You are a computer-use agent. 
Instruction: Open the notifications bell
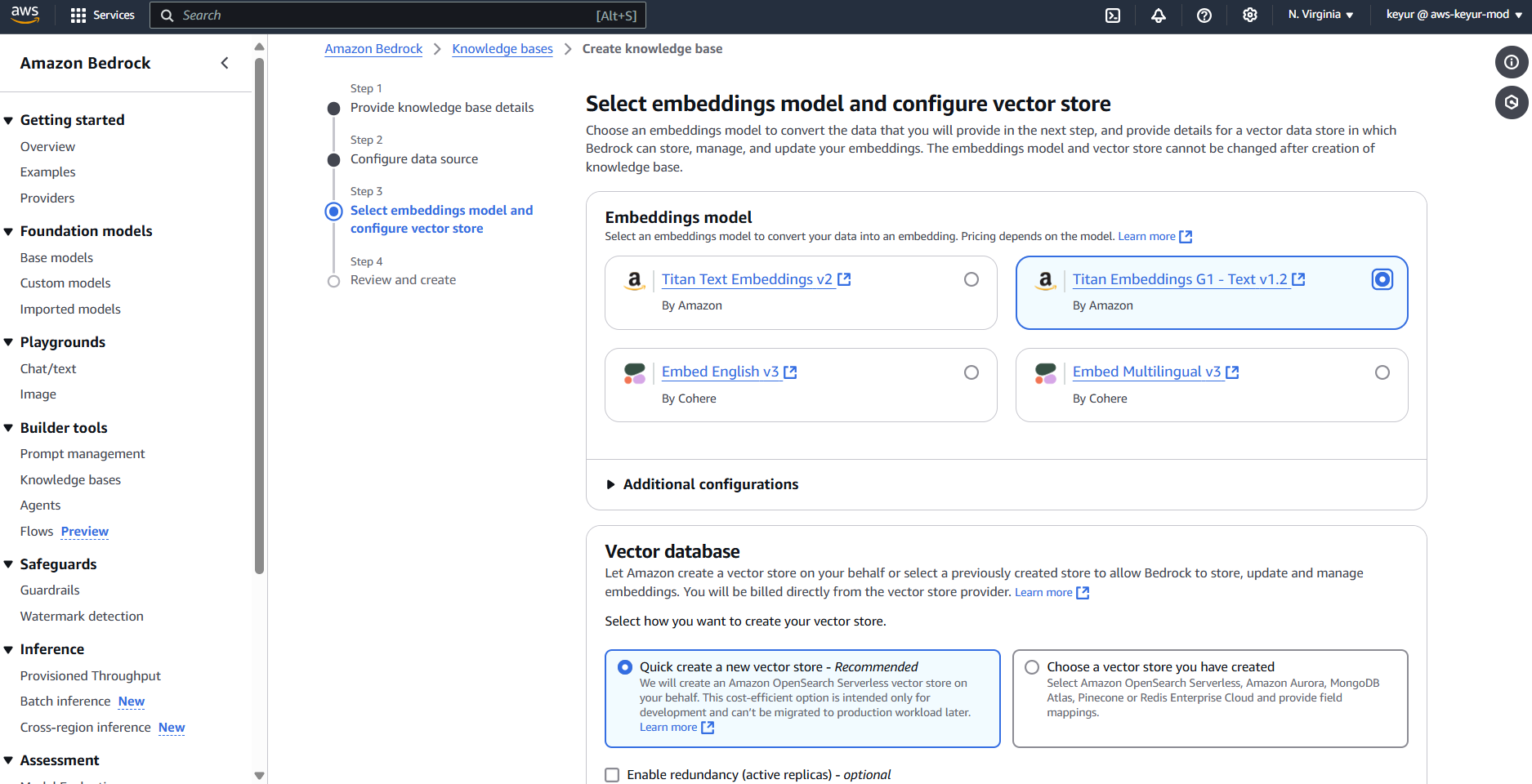1159,16
